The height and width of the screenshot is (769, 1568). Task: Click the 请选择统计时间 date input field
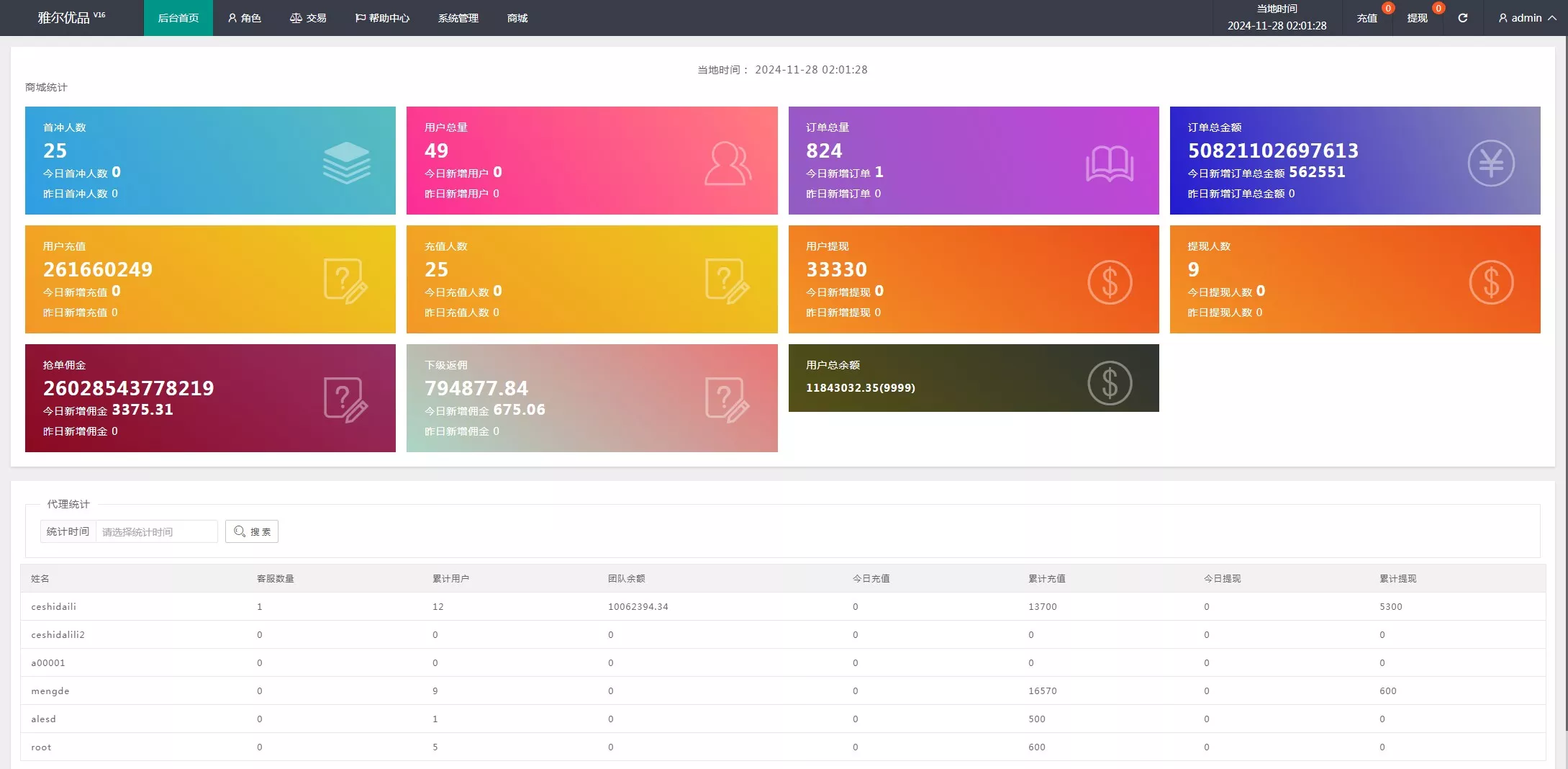pos(156,531)
